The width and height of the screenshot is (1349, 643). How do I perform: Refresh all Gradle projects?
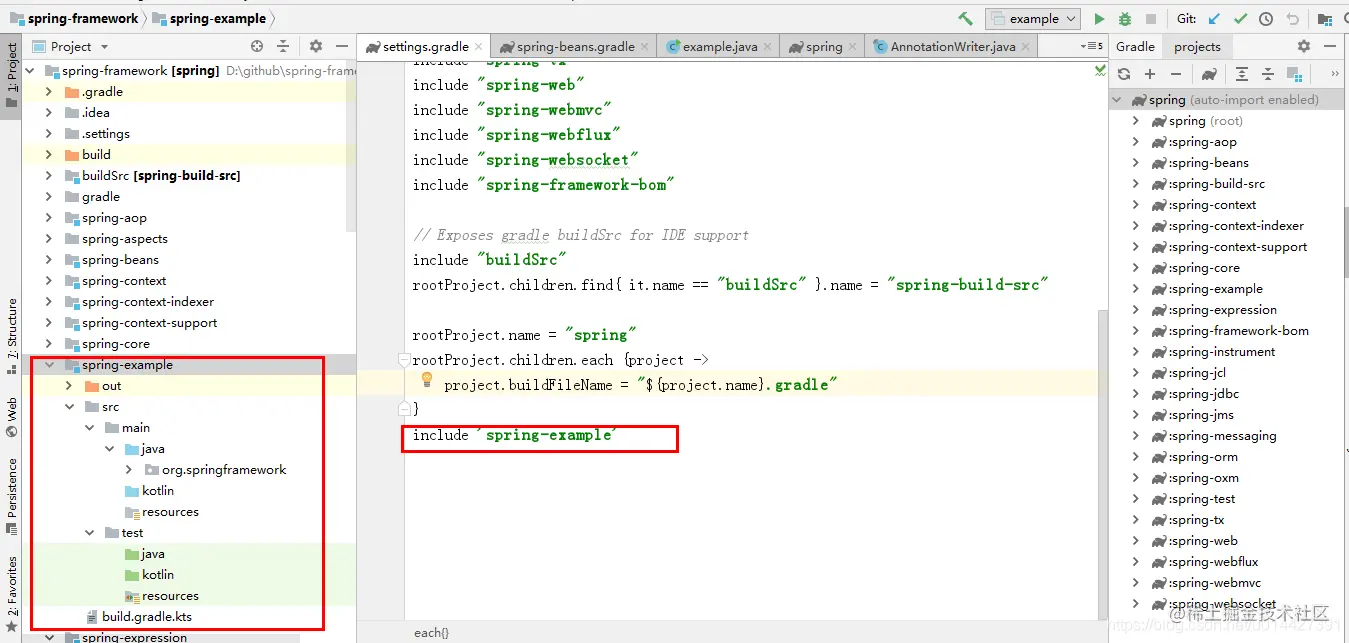click(1124, 74)
